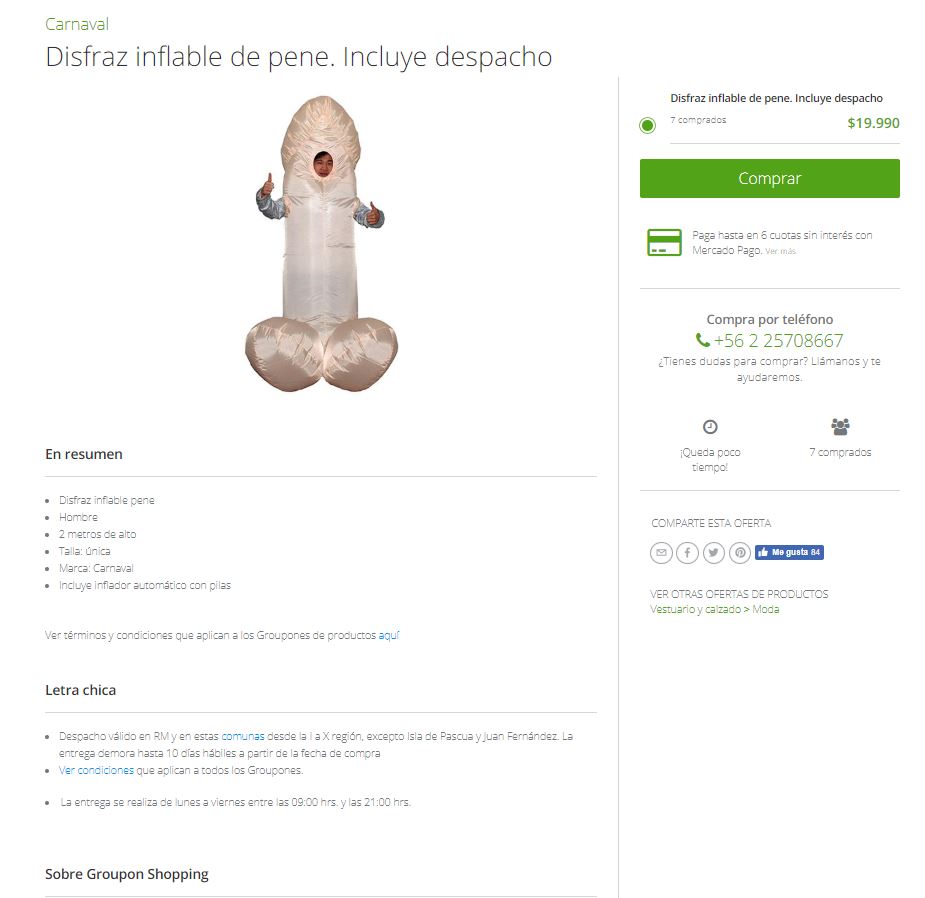
Task: Click the inflatable costume product image
Action: (322, 244)
